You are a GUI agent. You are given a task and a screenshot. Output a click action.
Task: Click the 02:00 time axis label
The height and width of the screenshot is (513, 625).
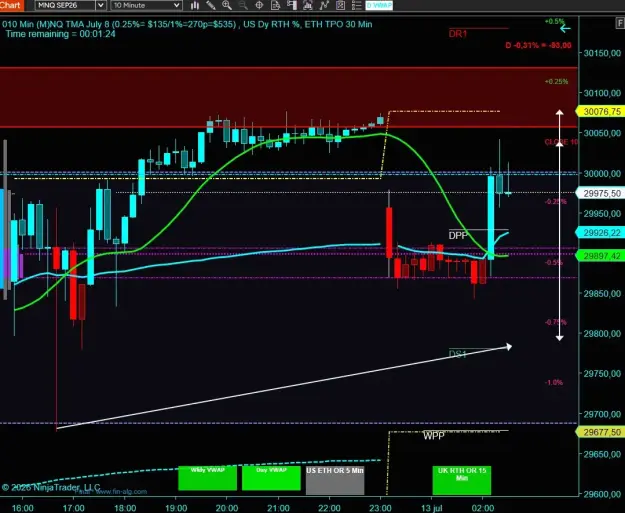483,508
